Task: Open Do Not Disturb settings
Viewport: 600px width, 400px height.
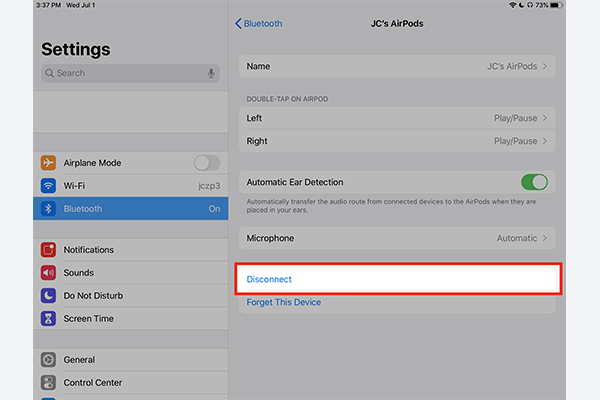Action: pos(130,296)
